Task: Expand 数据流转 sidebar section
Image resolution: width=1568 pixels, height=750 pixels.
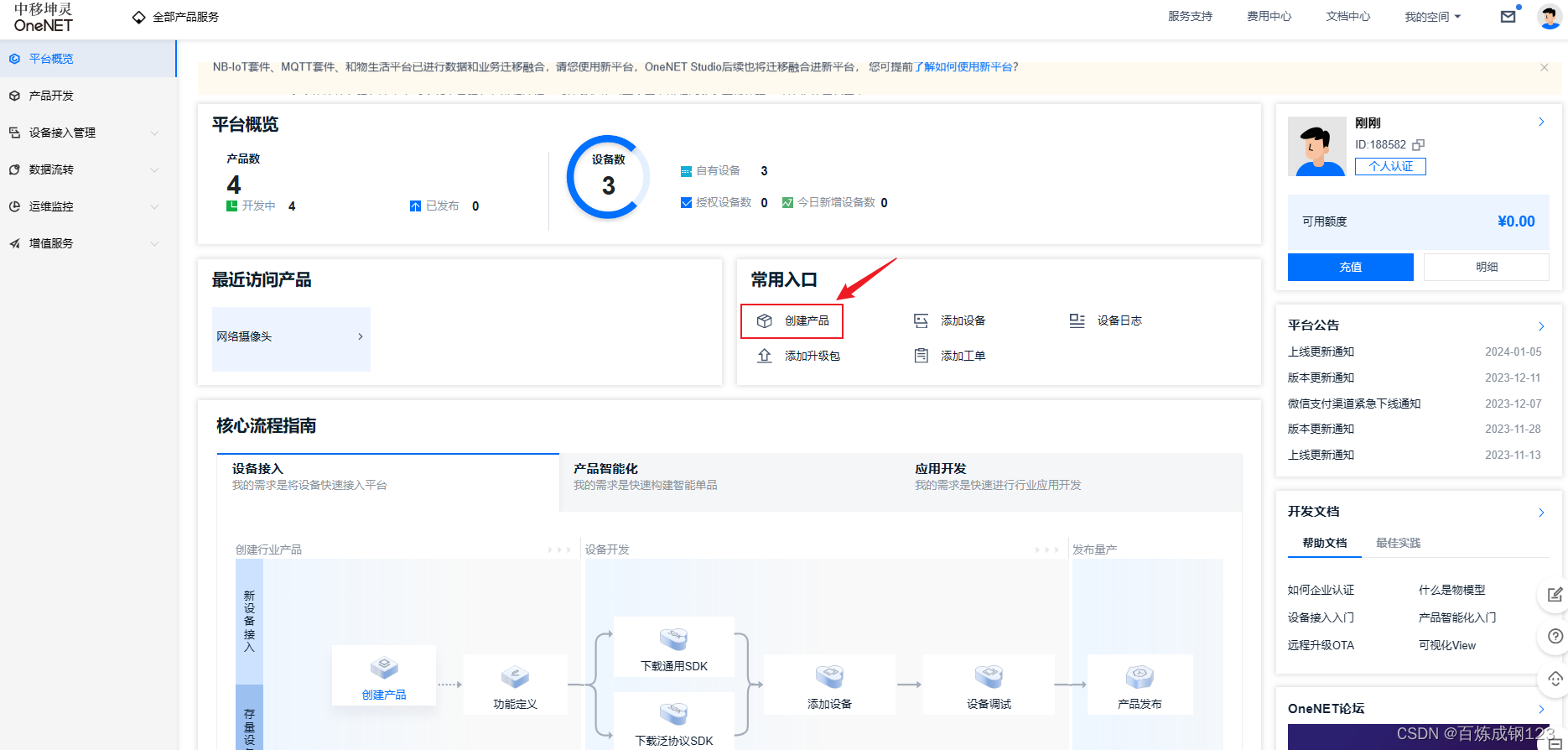Action: [88, 169]
